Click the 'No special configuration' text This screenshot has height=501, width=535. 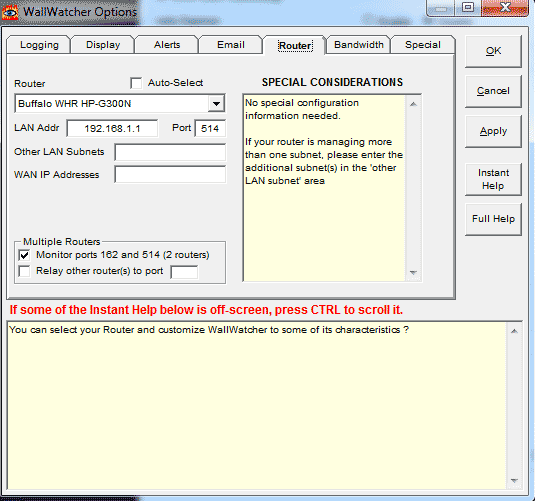(x=302, y=110)
